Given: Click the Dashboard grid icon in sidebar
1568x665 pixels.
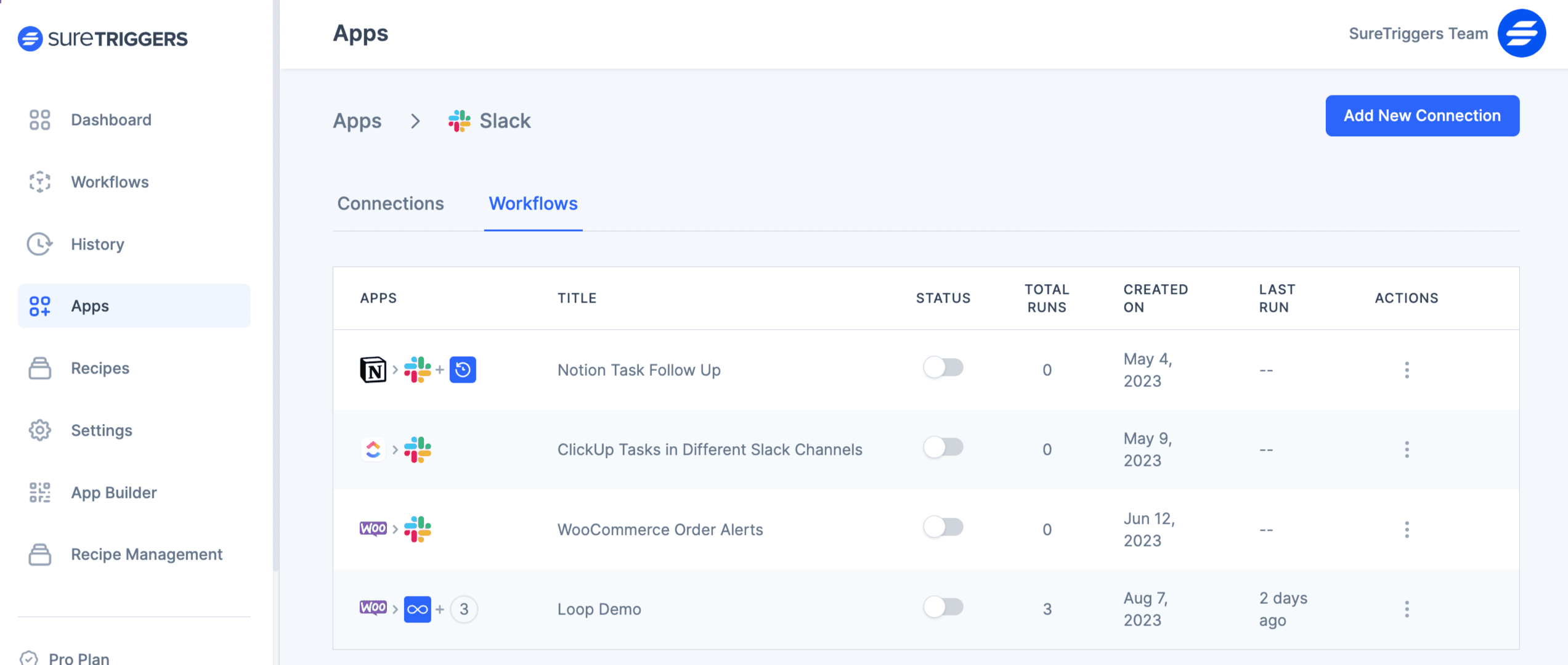Looking at the screenshot, I should [x=39, y=120].
